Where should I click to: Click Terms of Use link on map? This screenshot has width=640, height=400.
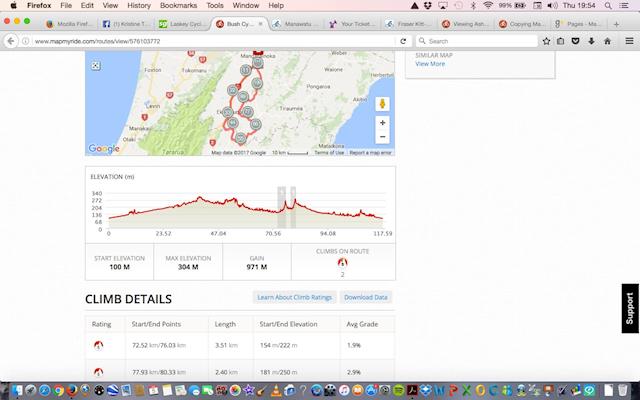[x=329, y=153]
